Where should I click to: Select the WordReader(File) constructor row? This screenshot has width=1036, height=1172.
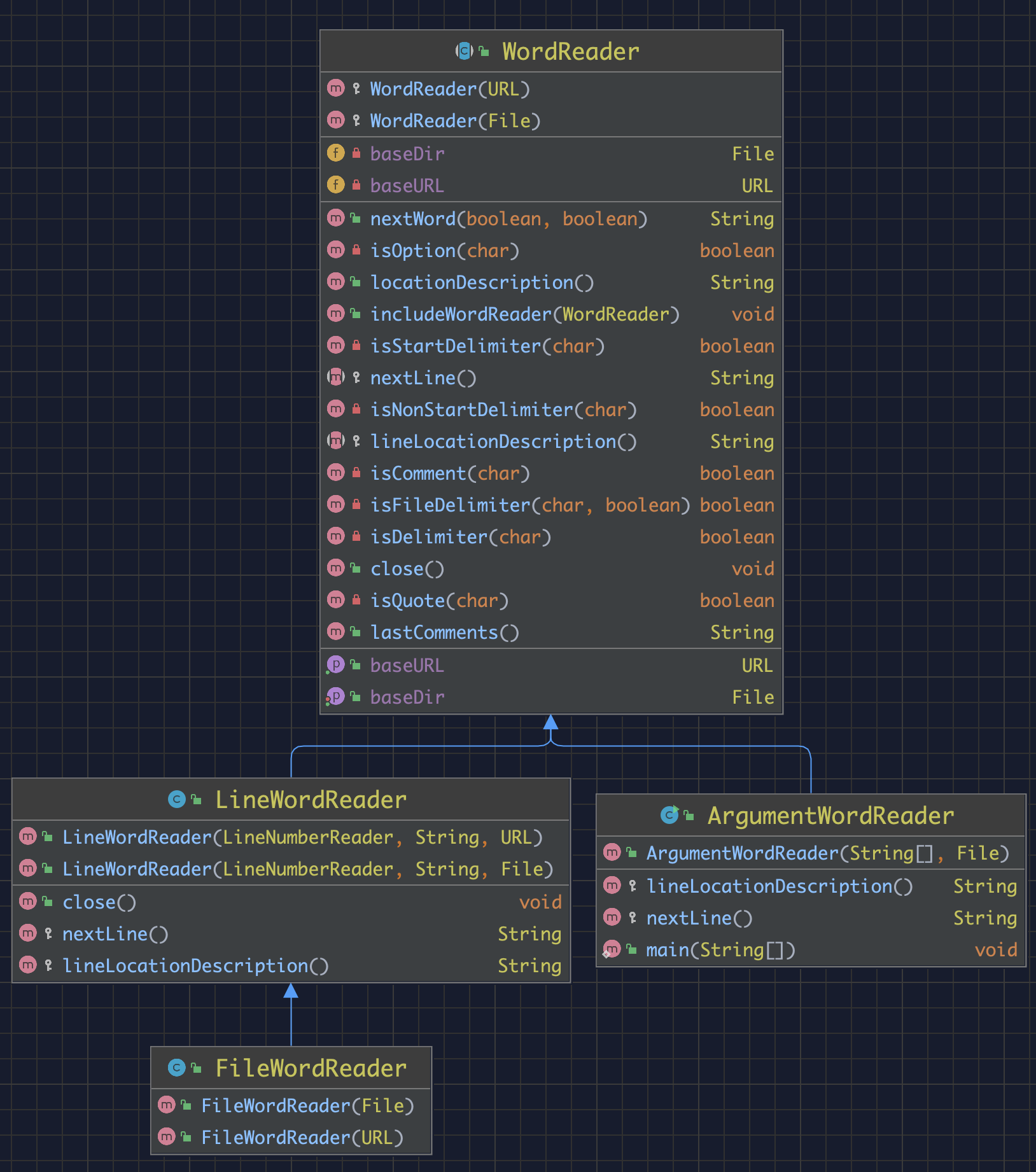tap(551, 121)
